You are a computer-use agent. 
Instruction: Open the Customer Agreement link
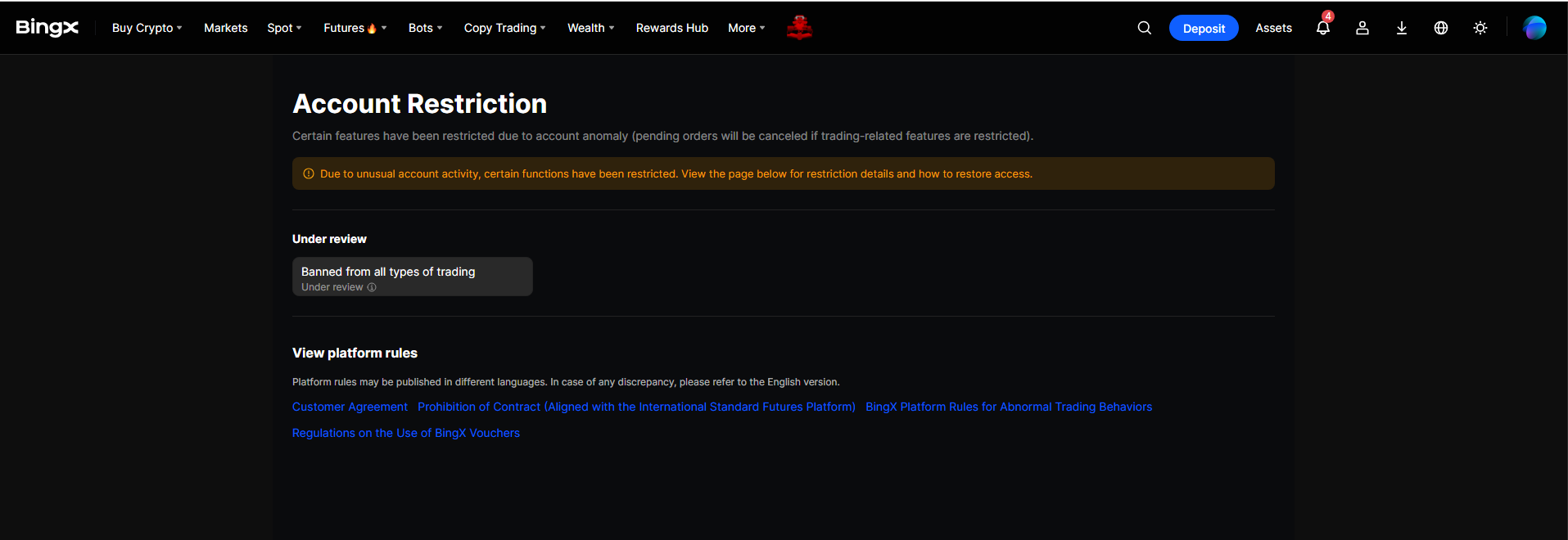[350, 407]
